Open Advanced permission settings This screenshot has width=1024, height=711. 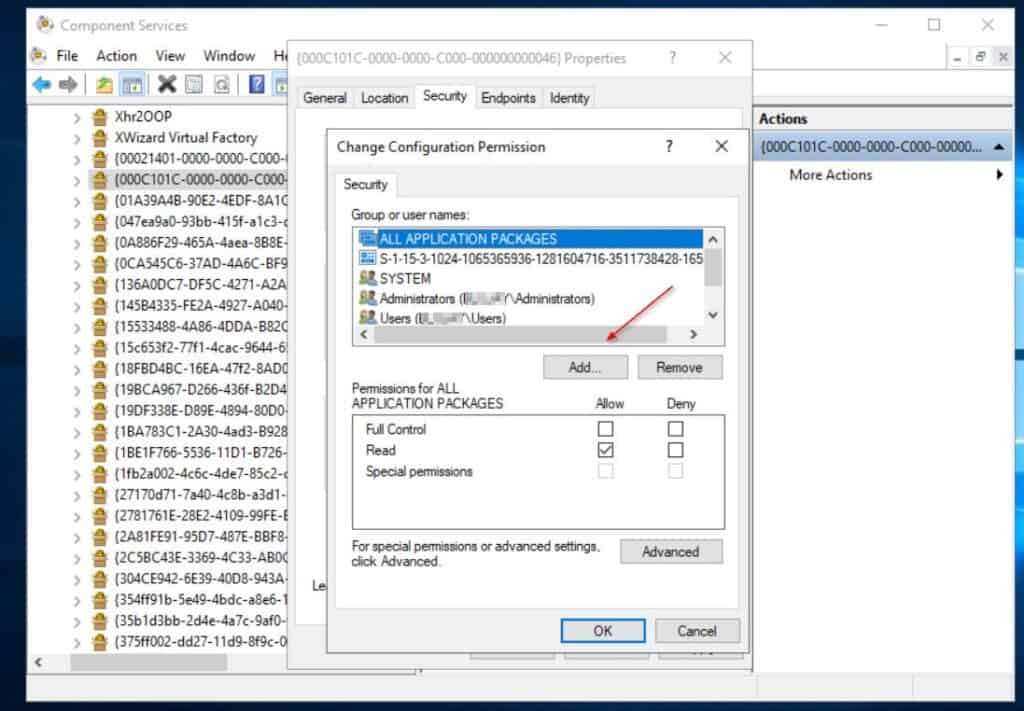pyautogui.click(x=671, y=552)
